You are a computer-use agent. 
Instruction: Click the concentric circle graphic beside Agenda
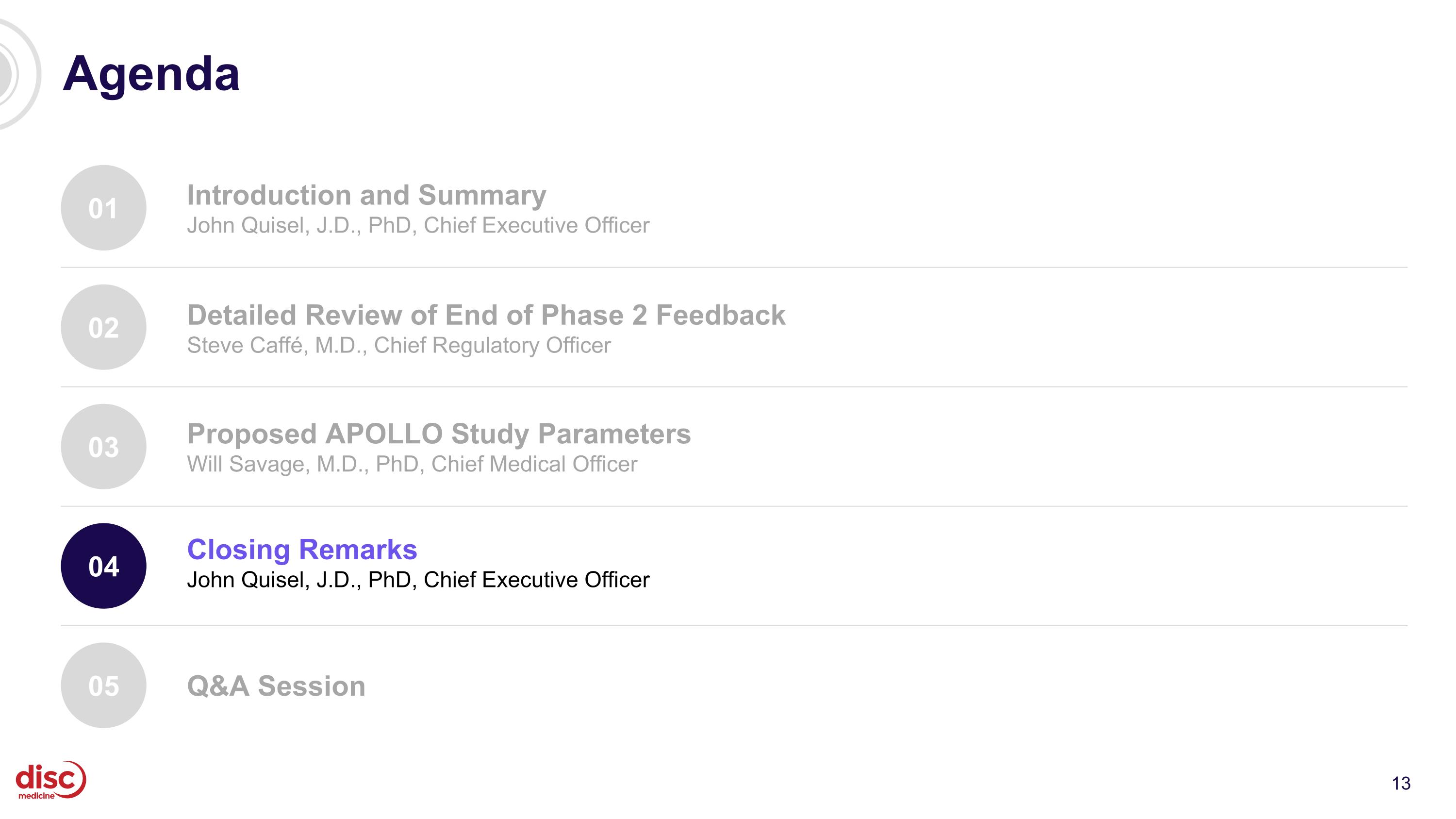pyautogui.click(x=19, y=74)
